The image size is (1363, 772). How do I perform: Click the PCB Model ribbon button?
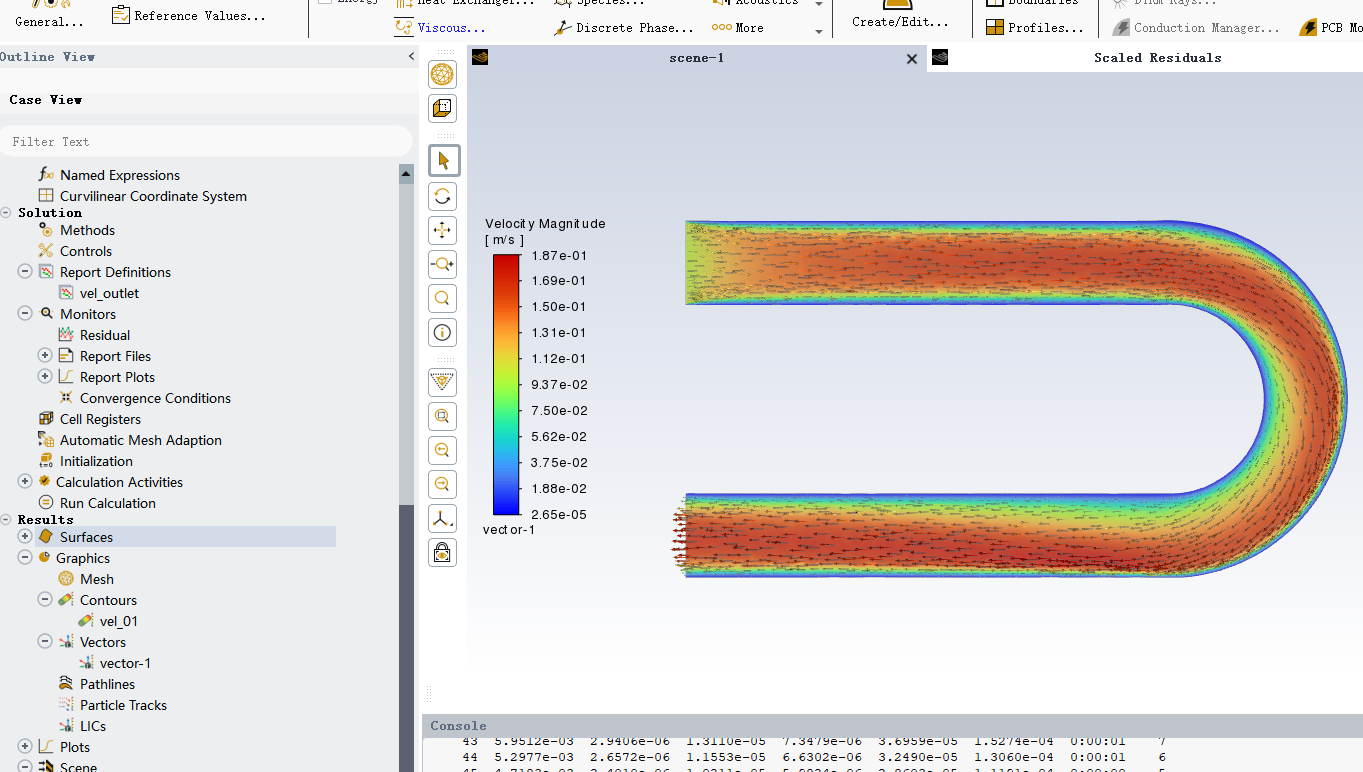[1331, 28]
